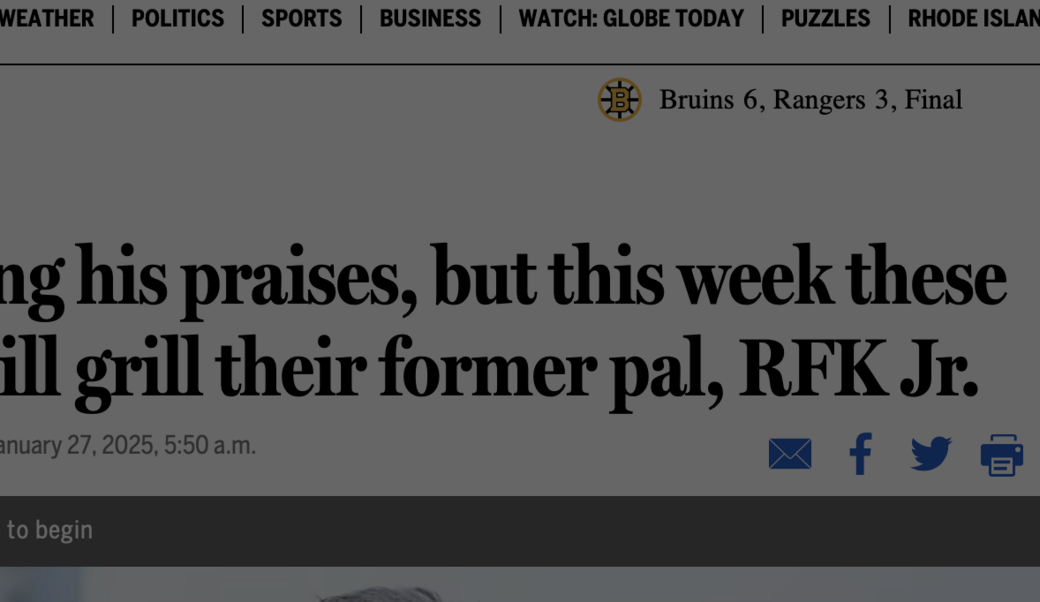This screenshot has height=602, width=1040.
Task: Share the article on Facebook
Action: click(x=860, y=454)
